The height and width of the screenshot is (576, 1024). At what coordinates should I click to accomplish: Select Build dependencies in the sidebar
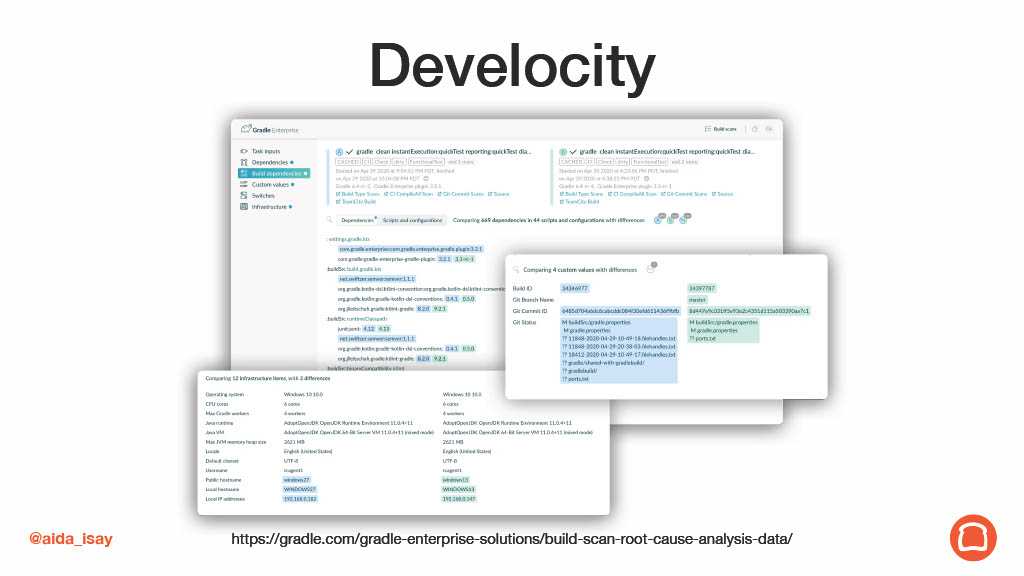click(x=274, y=173)
